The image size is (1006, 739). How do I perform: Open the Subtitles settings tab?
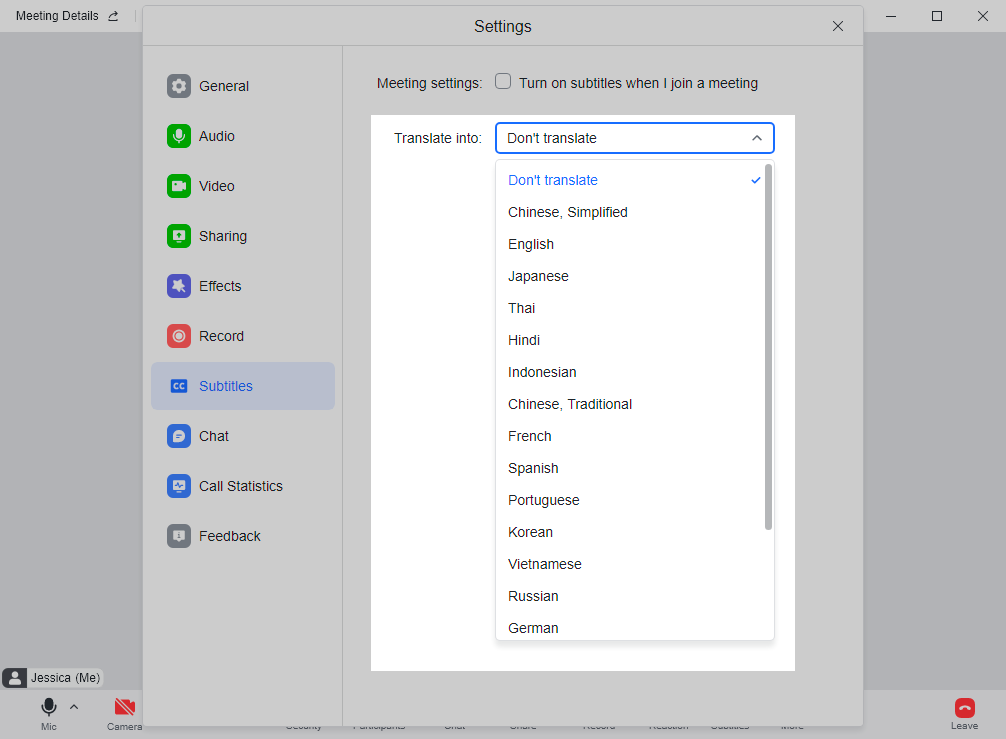click(227, 386)
